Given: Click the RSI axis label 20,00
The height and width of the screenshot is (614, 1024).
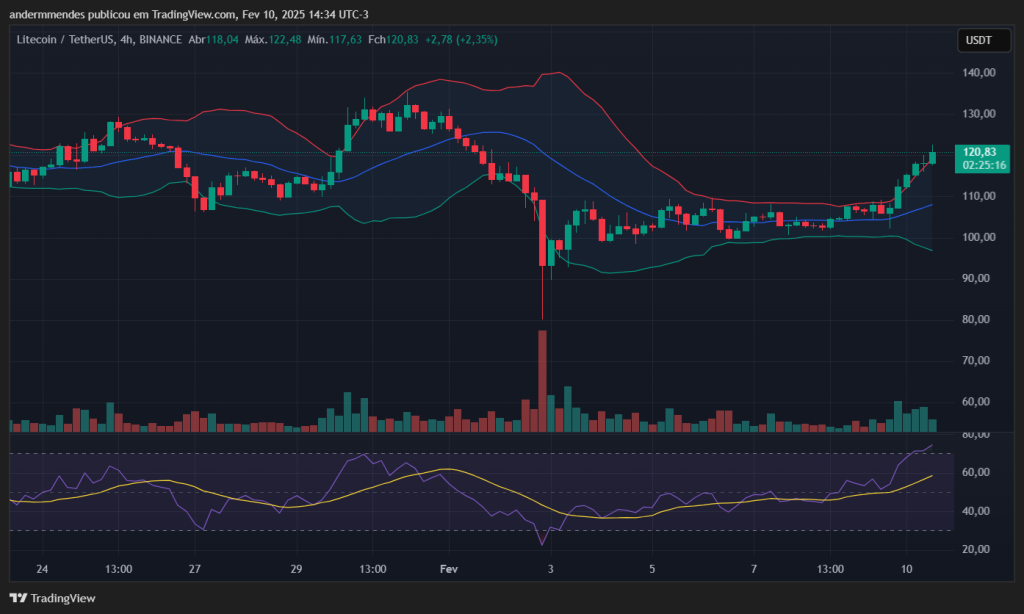Looking at the screenshot, I should pos(976,549).
